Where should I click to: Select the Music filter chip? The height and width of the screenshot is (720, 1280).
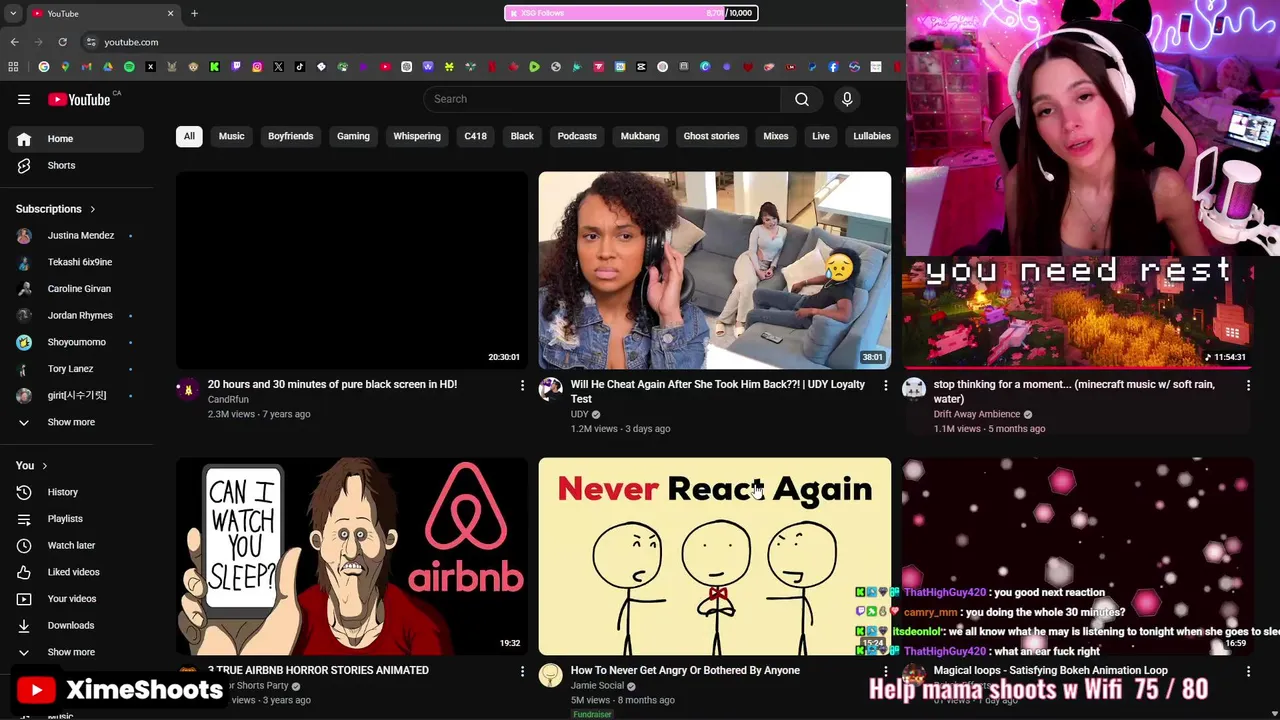(x=231, y=136)
